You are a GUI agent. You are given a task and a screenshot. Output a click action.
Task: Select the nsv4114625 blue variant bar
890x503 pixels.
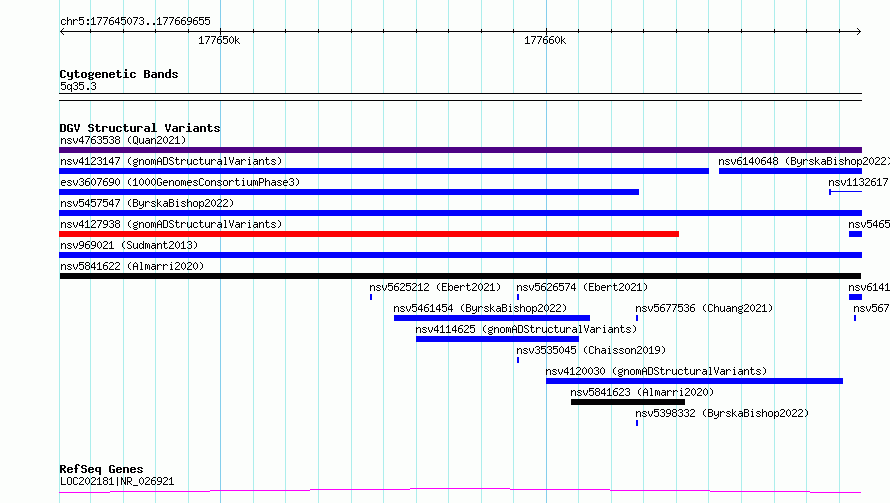(x=497, y=339)
